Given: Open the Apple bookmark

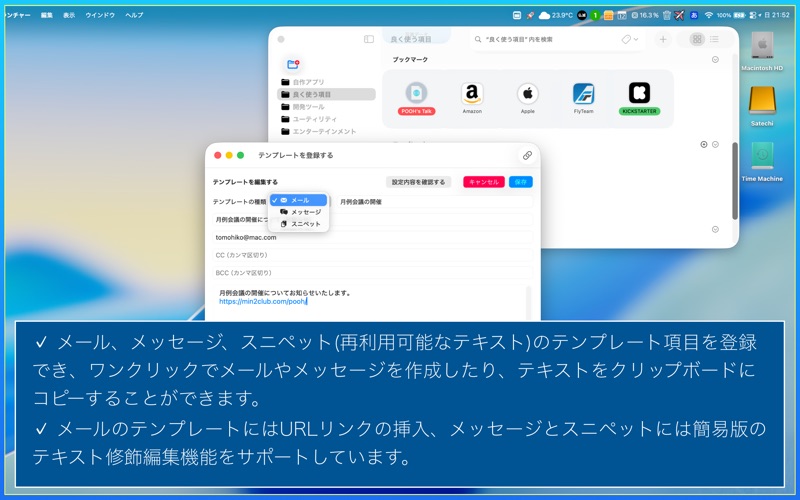Looking at the screenshot, I should [x=528, y=93].
